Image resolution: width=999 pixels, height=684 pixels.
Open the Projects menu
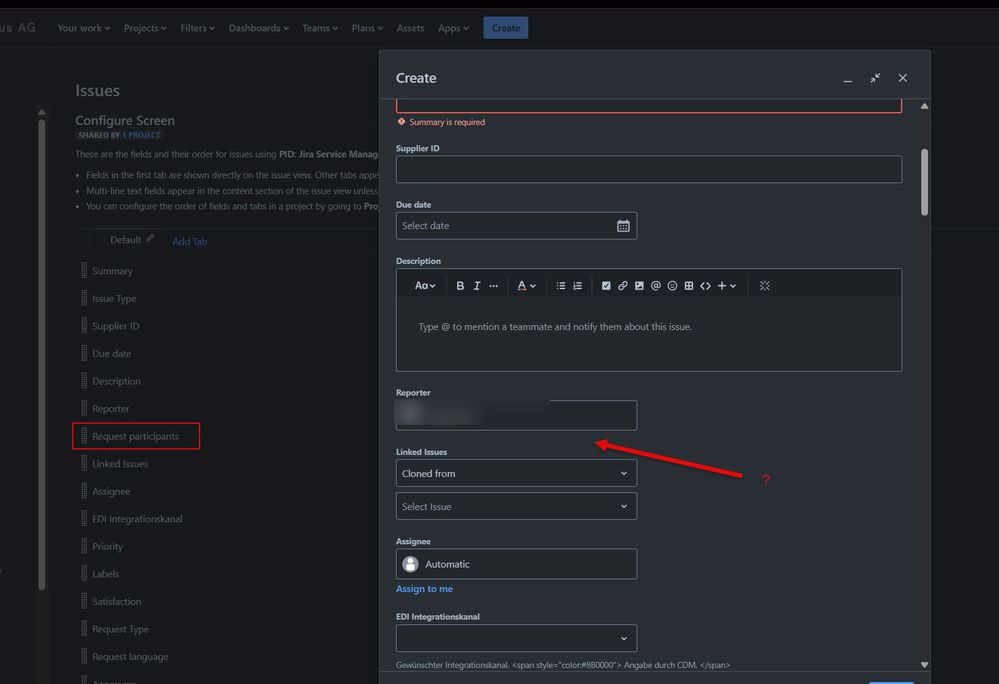[145, 28]
